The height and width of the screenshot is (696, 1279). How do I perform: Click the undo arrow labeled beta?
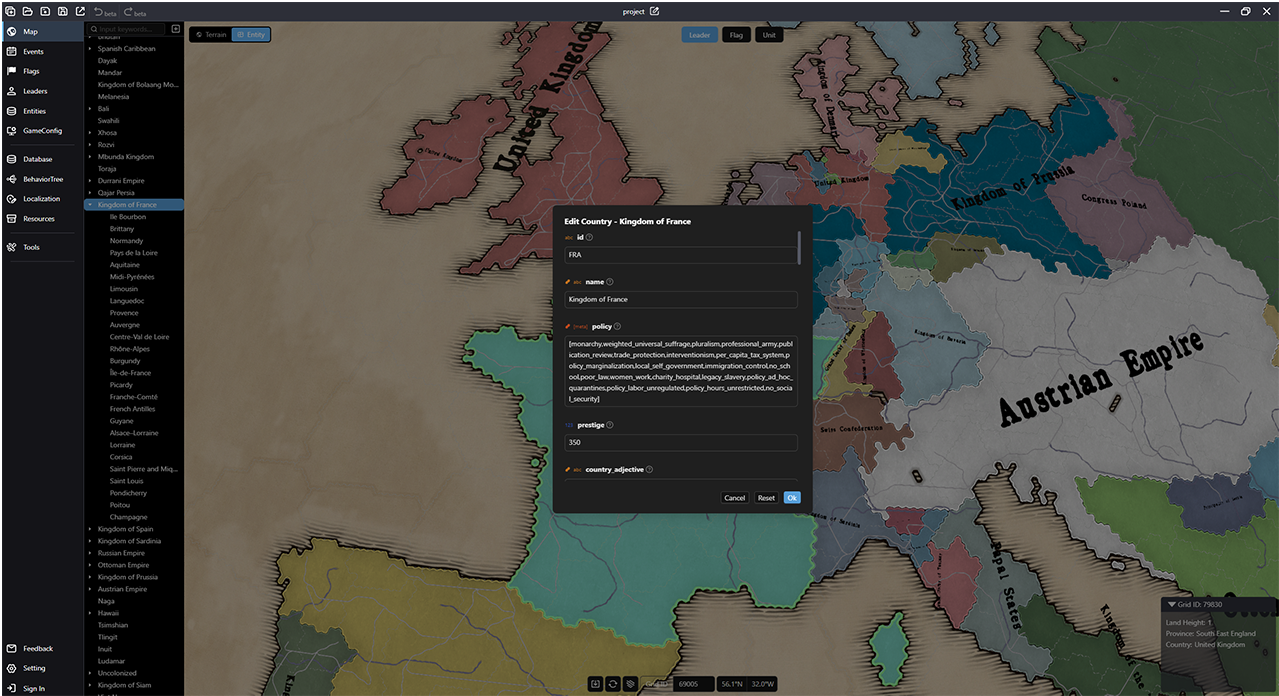click(x=99, y=12)
